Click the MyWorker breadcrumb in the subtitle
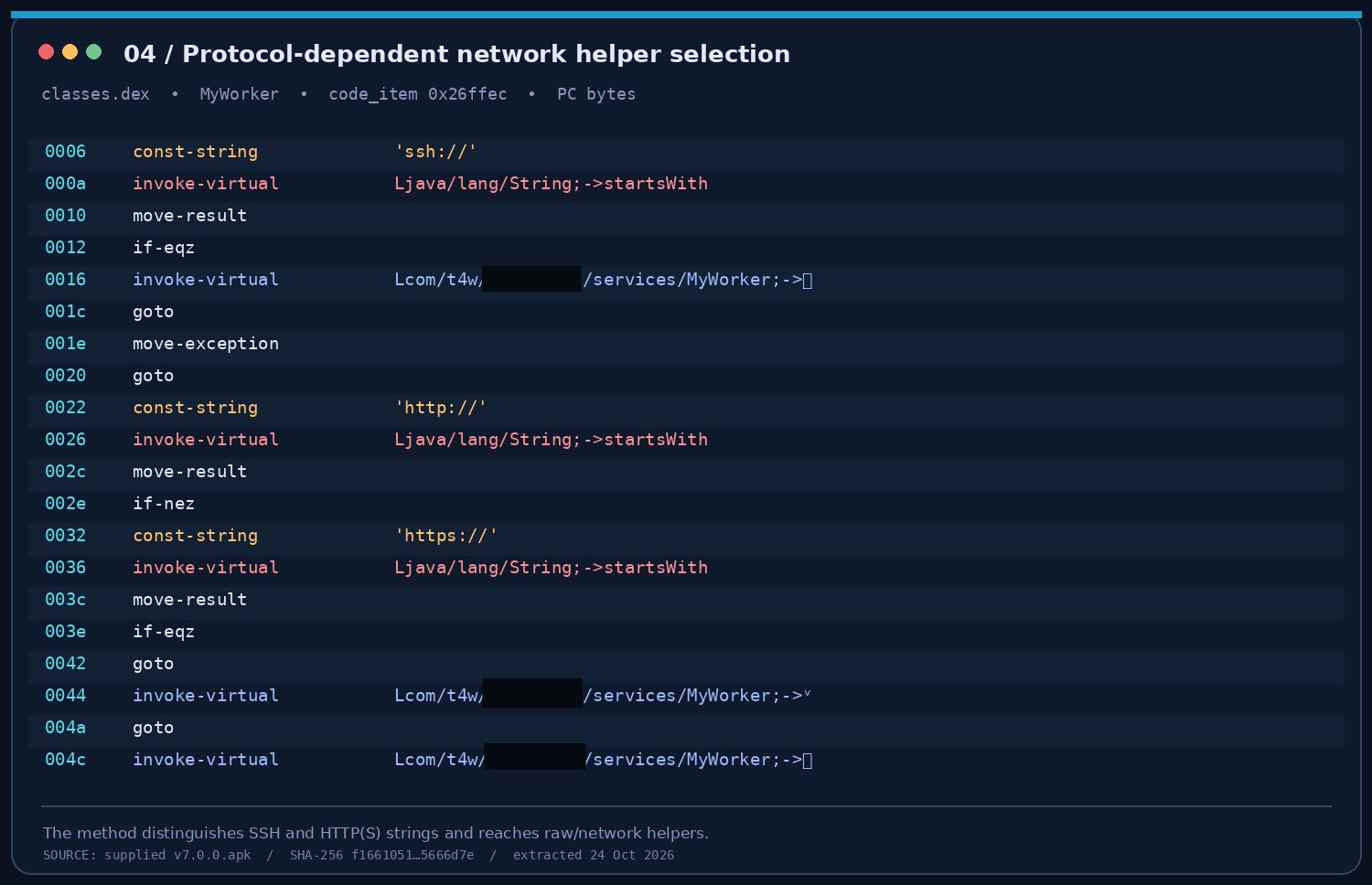Viewport: 1372px width, 885px height. click(x=239, y=94)
